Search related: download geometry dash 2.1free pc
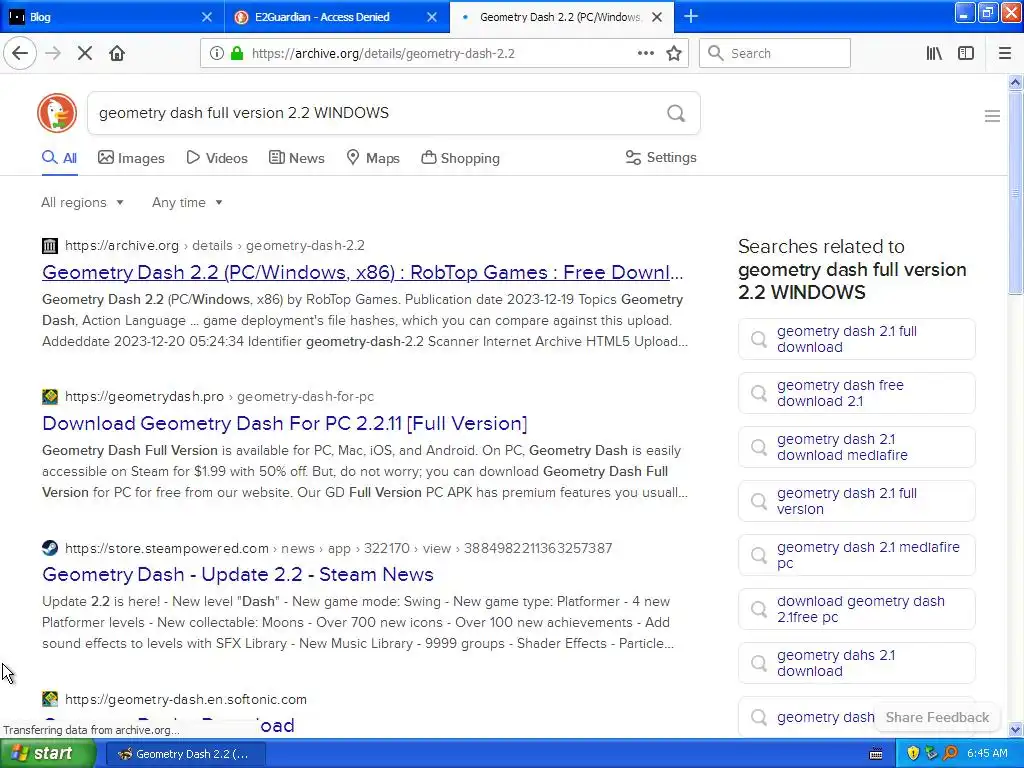This screenshot has width=1024, height=768. 857,609
